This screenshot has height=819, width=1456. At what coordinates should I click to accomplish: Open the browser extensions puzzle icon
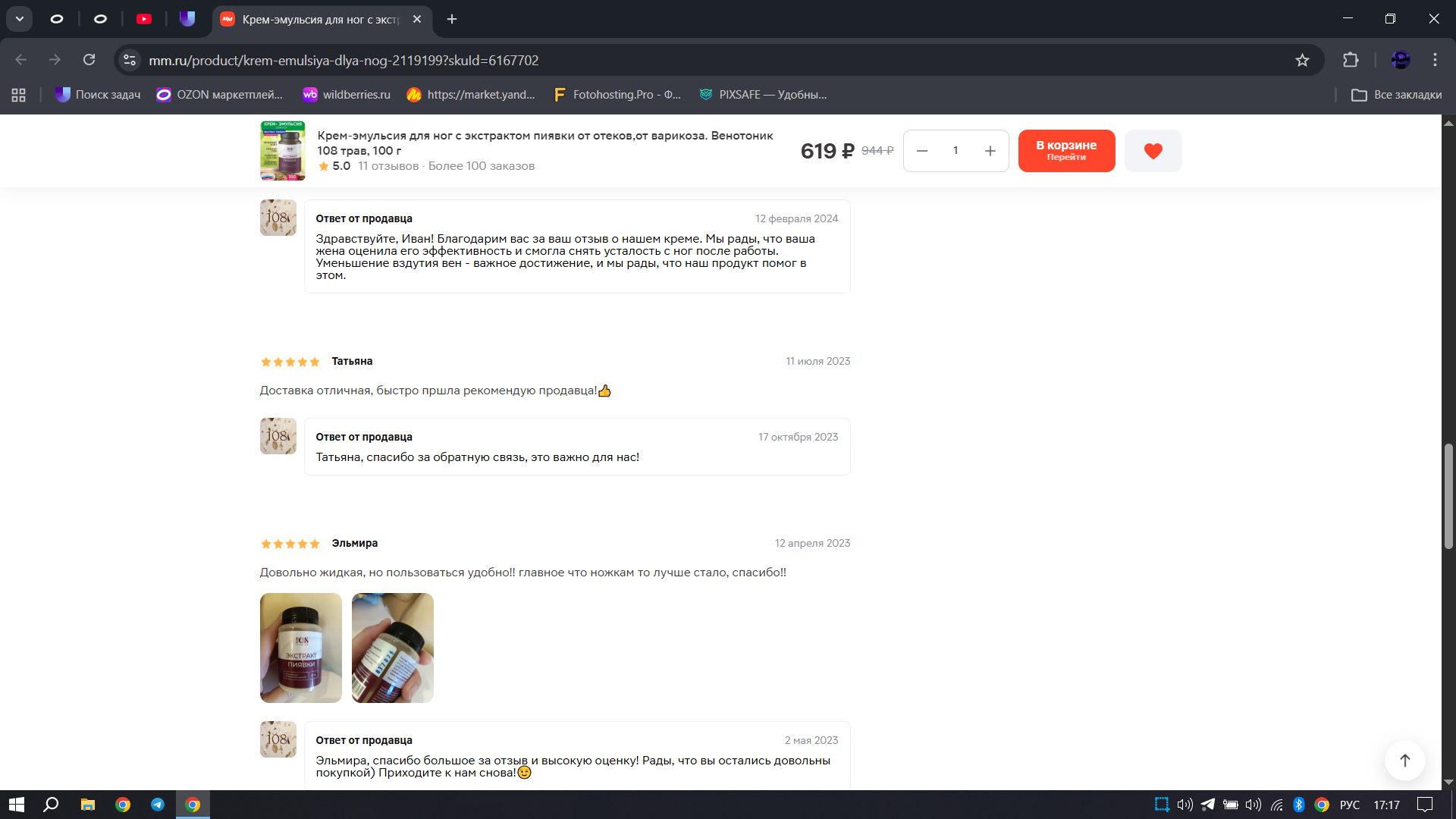tap(1351, 60)
